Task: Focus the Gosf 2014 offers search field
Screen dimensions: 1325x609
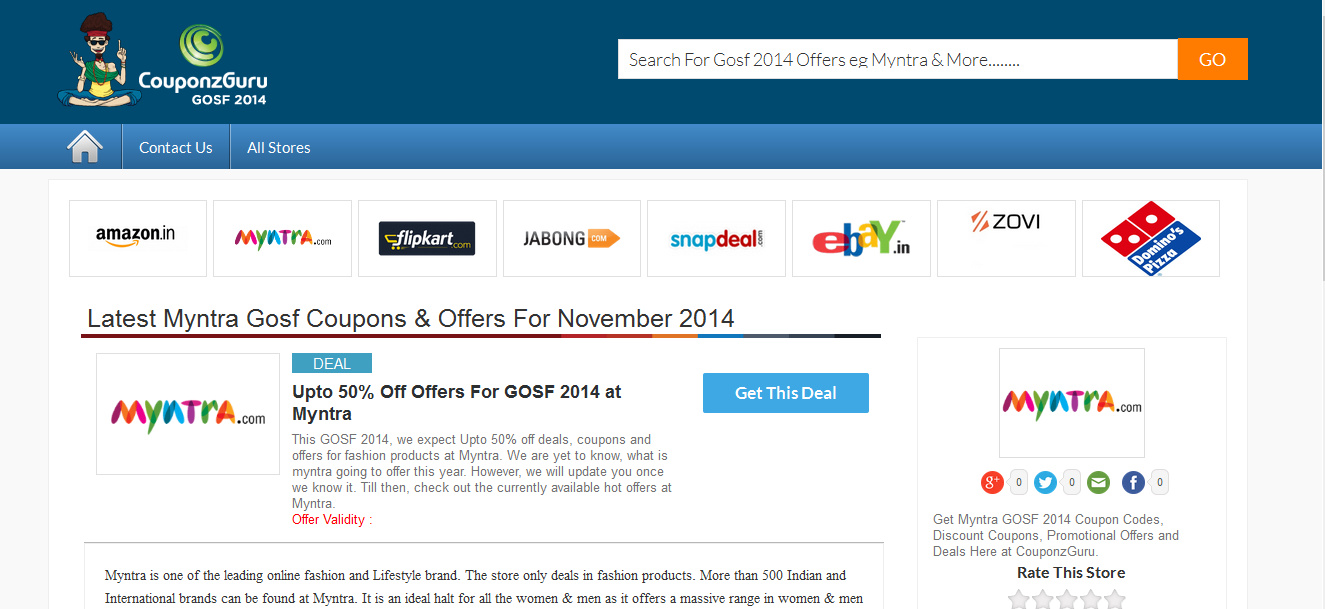Action: pyautogui.click(x=898, y=59)
